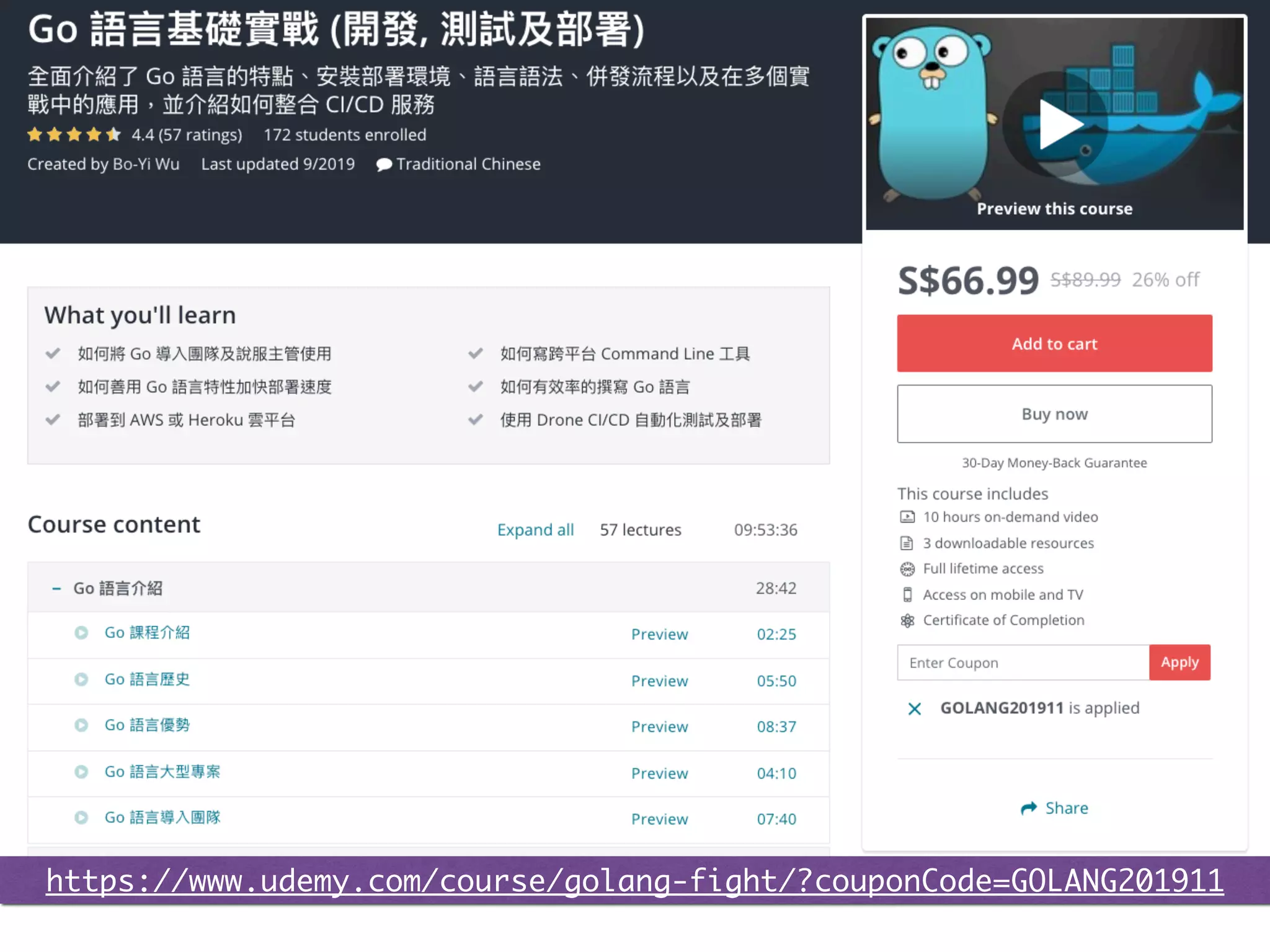
Task: Click the S$66.99 price
Action: (x=968, y=280)
